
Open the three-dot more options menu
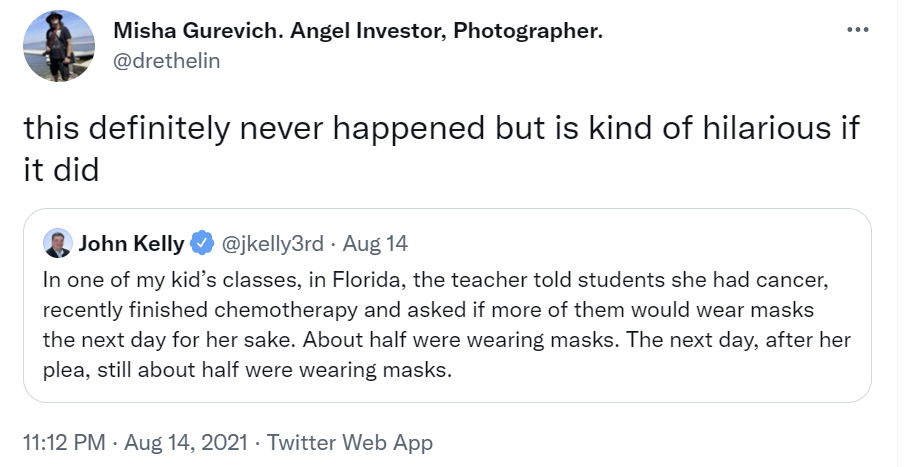(857, 31)
